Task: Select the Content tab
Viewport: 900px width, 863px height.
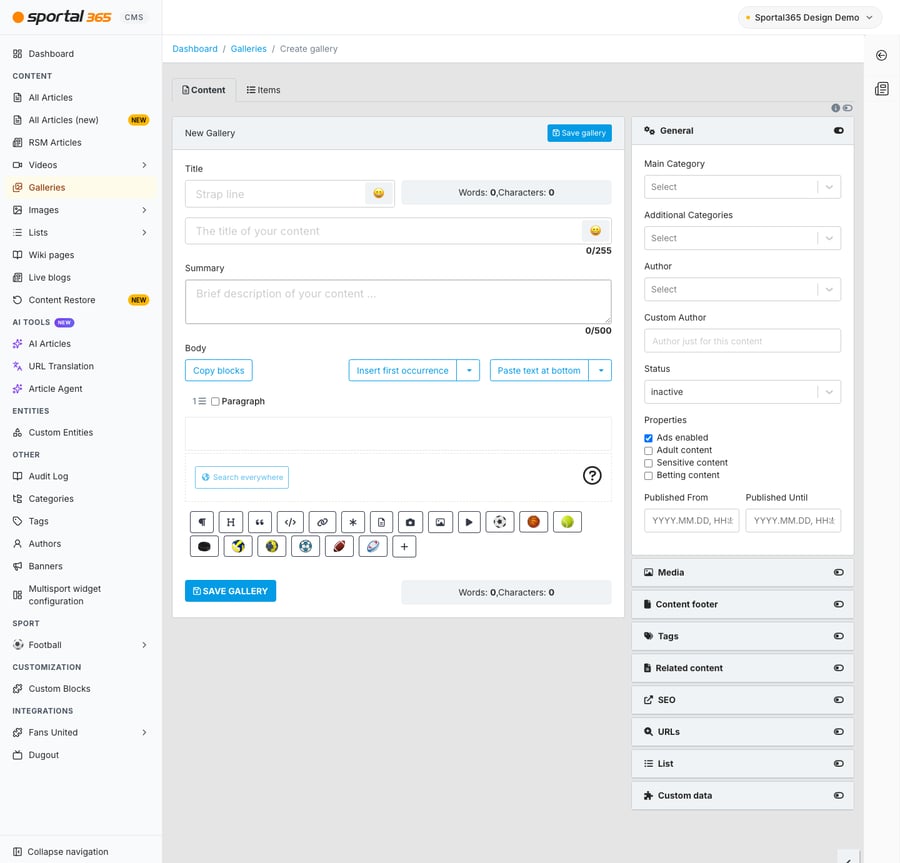Action: point(204,90)
